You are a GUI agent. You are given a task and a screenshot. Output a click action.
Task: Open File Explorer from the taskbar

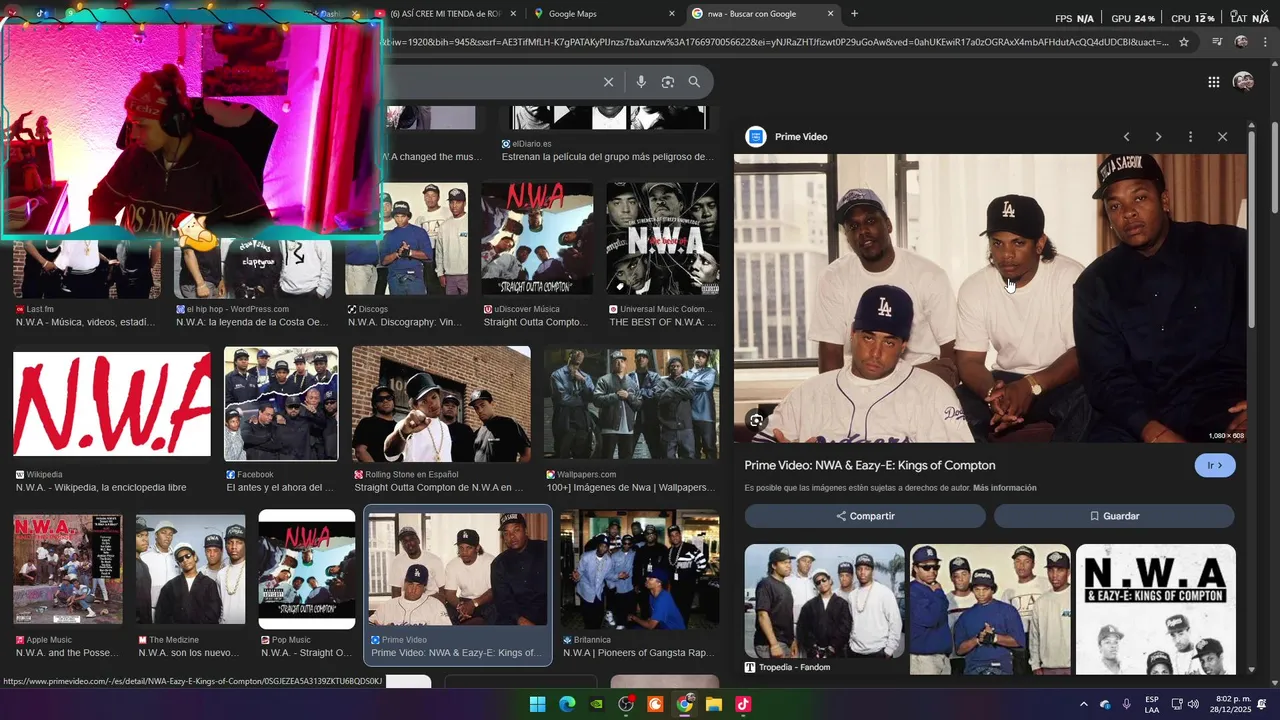pos(714,704)
